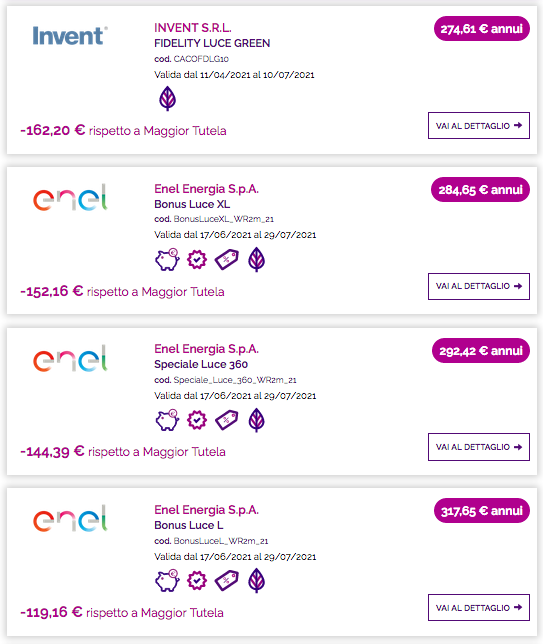The height and width of the screenshot is (644, 543).
Task: Click the 317,65 € annui price badge
Action: pos(482,511)
